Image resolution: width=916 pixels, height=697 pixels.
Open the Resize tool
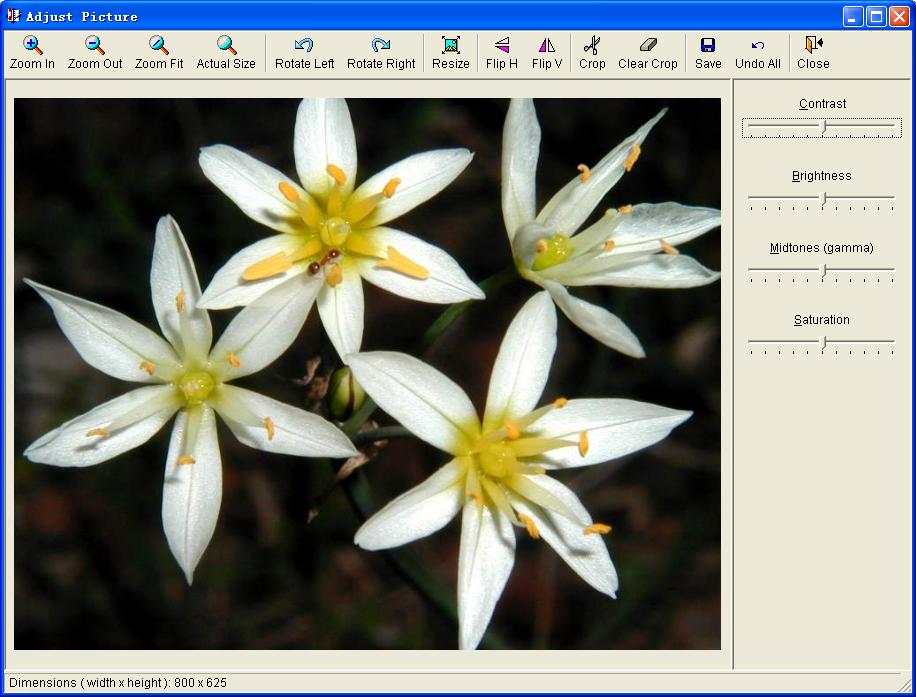(x=450, y=46)
